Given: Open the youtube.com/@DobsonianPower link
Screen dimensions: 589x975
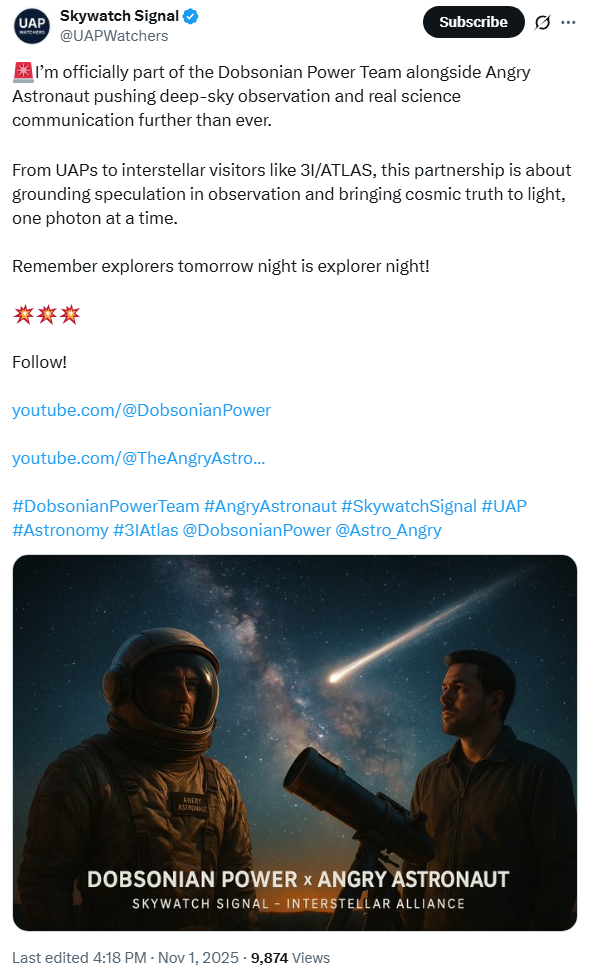Looking at the screenshot, I should coord(142,410).
